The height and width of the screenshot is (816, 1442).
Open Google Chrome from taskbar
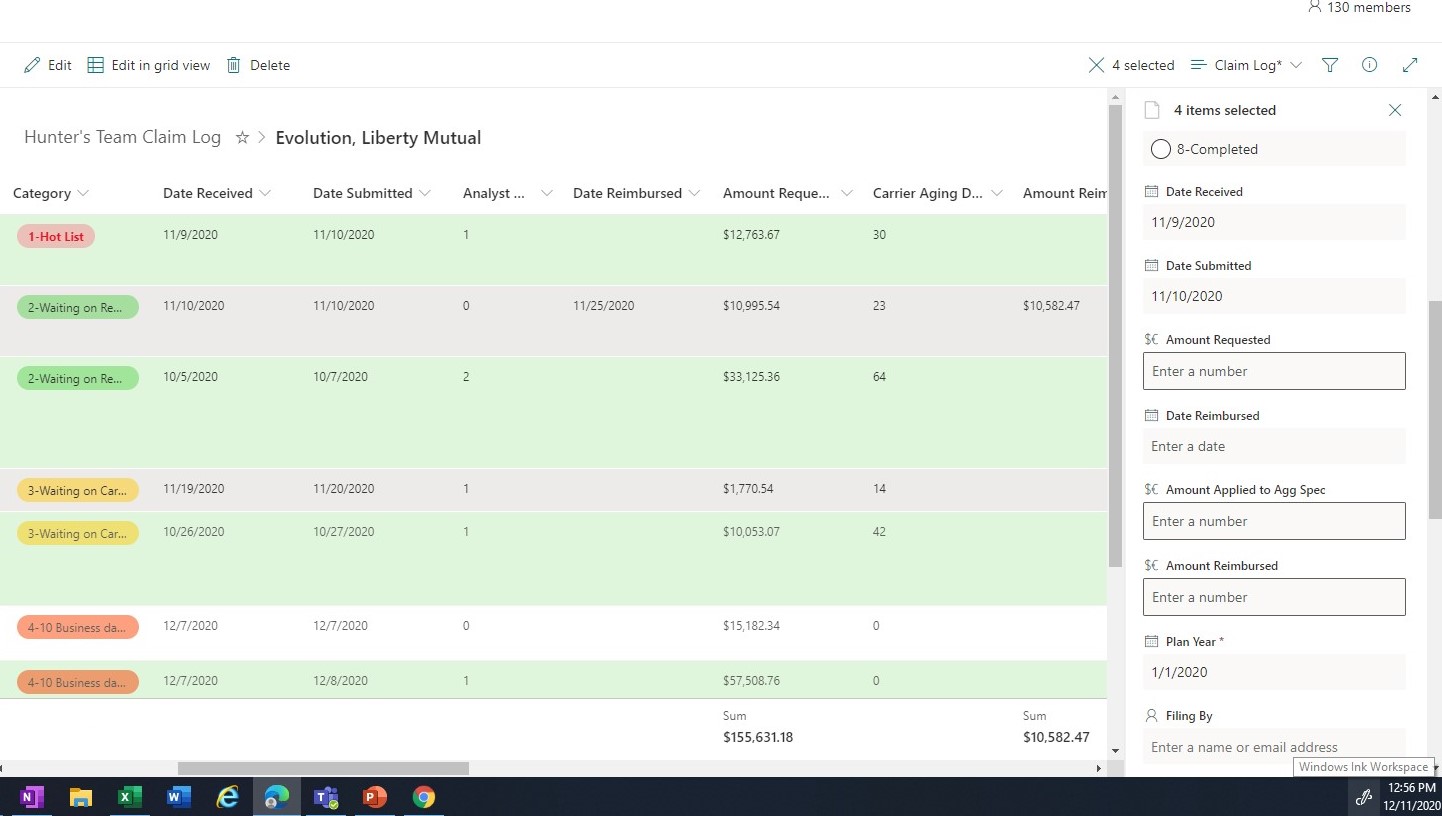424,797
